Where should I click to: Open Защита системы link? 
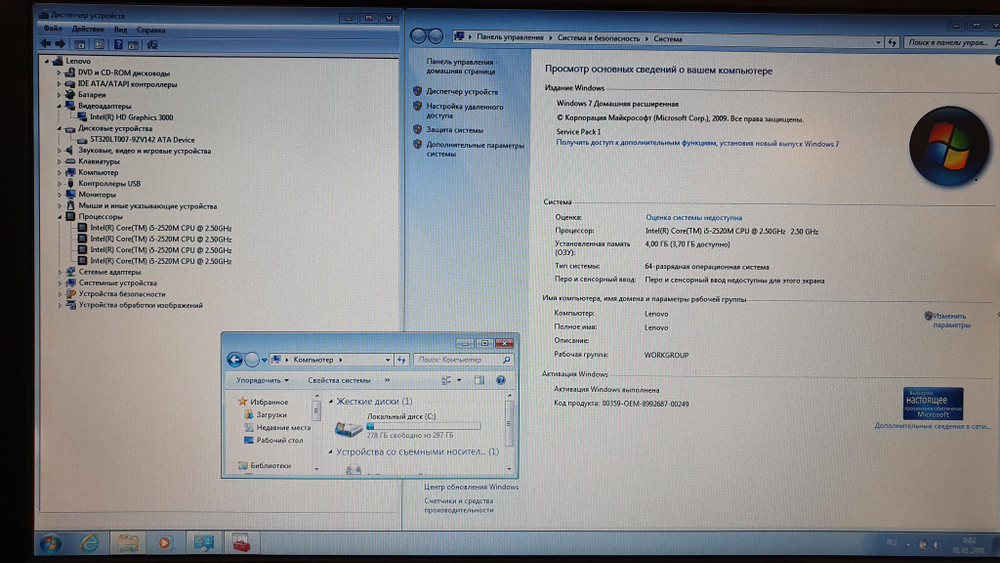(454, 130)
